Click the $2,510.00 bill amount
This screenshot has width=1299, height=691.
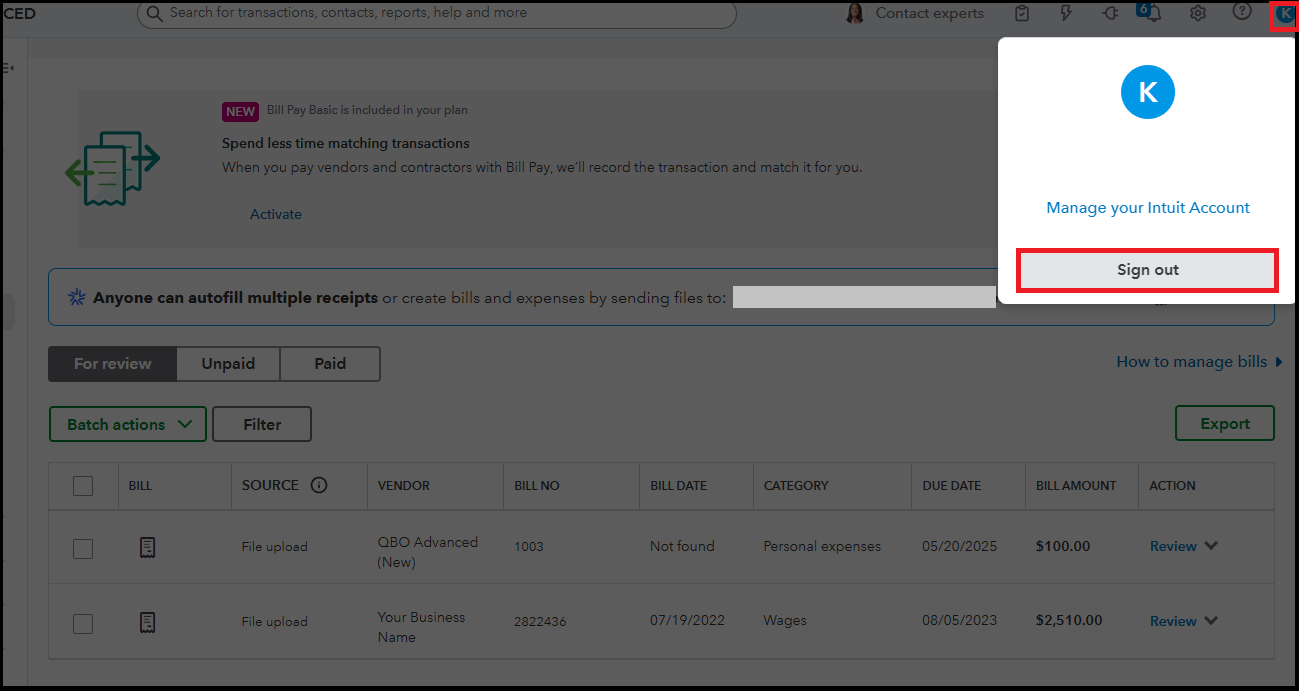(1069, 621)
